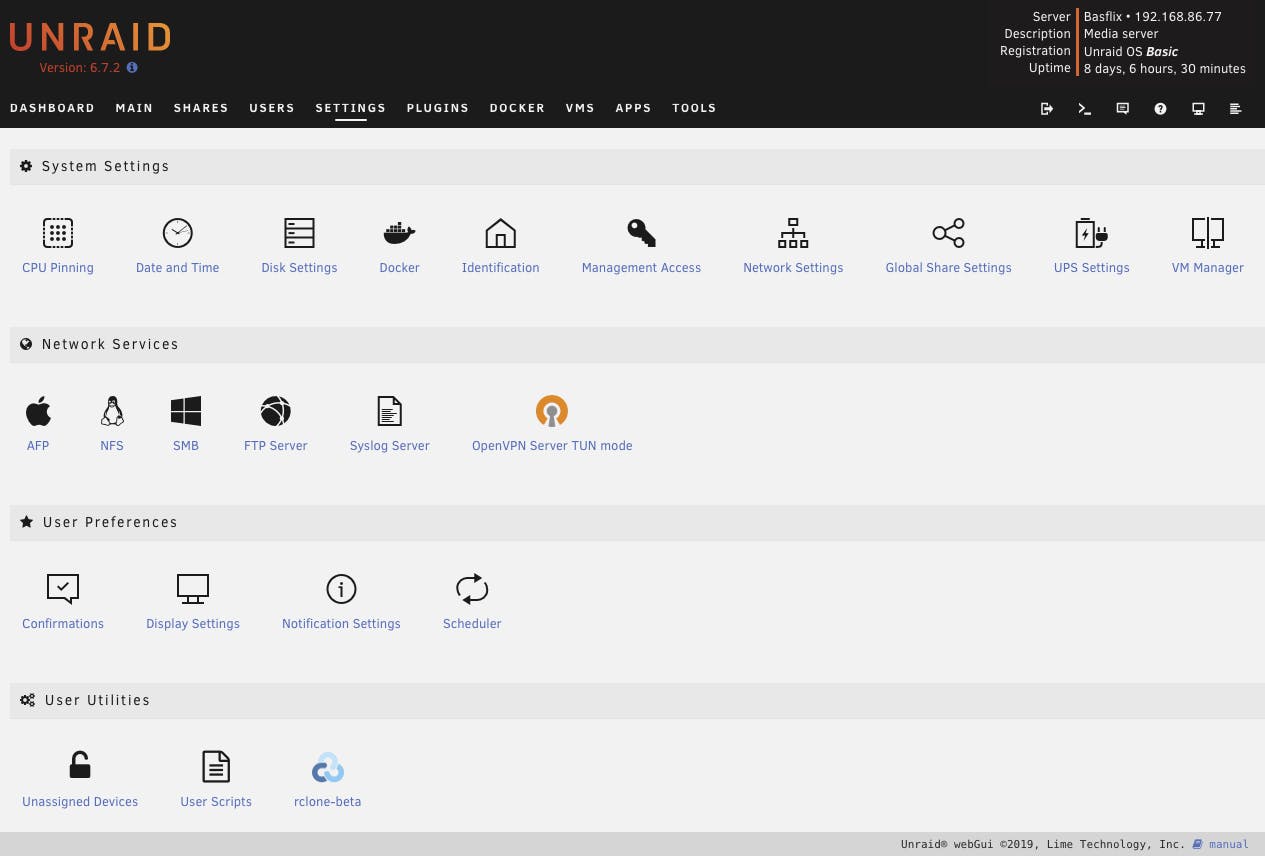This screenshot has height=856, width=1265.
Task: Click the server name Basflix text
Action: pyautogui.click(x=1106, y=17)
